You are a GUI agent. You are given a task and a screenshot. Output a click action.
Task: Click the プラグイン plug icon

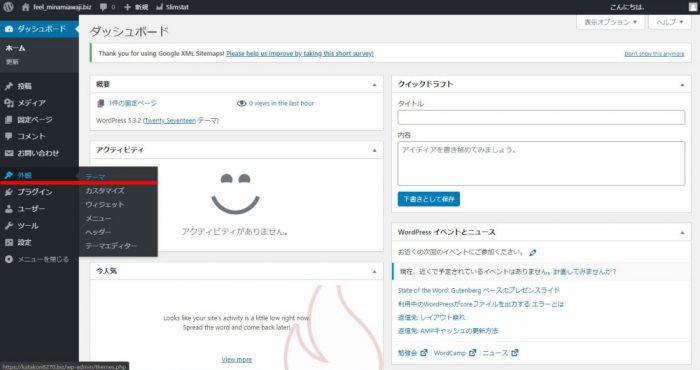pyautogui.click(x=8, y=192)
